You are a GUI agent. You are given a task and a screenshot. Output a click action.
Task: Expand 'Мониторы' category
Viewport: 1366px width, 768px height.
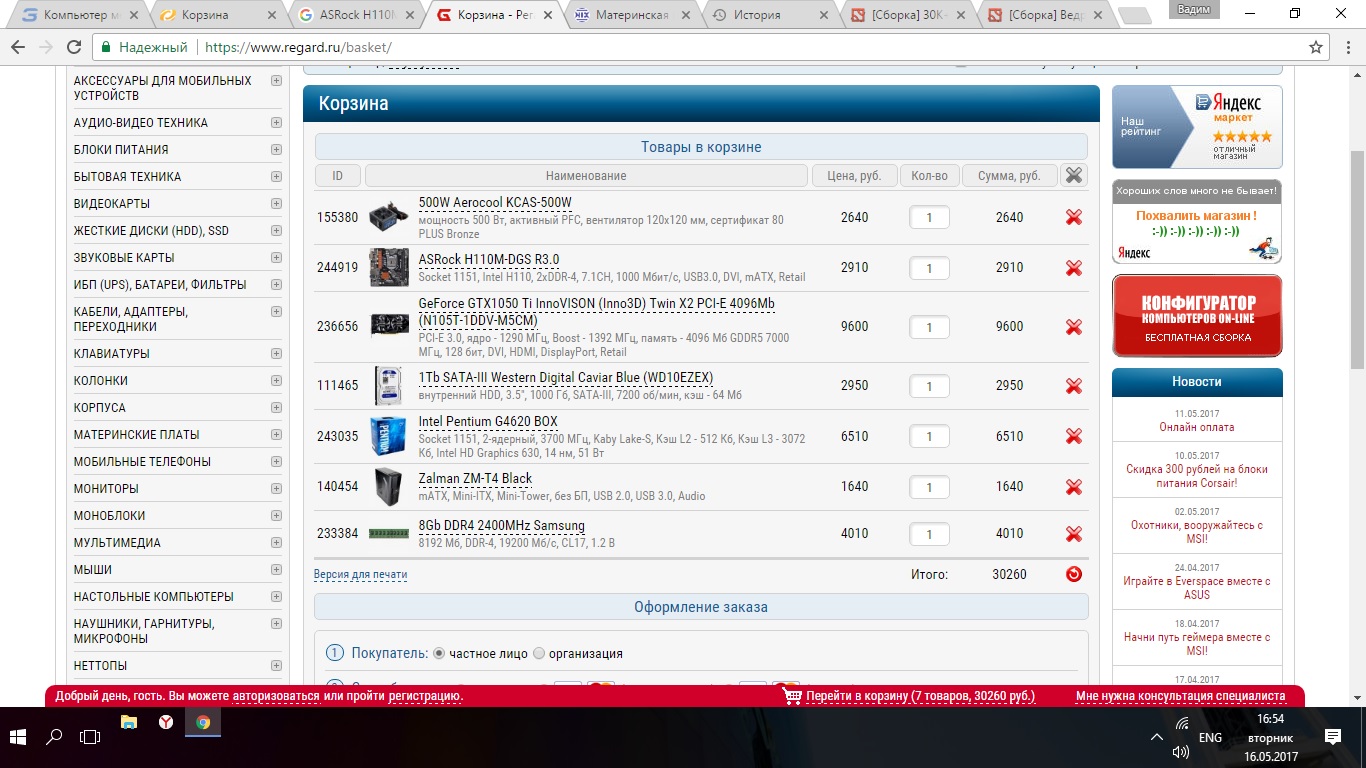click(x=276, y=489)
